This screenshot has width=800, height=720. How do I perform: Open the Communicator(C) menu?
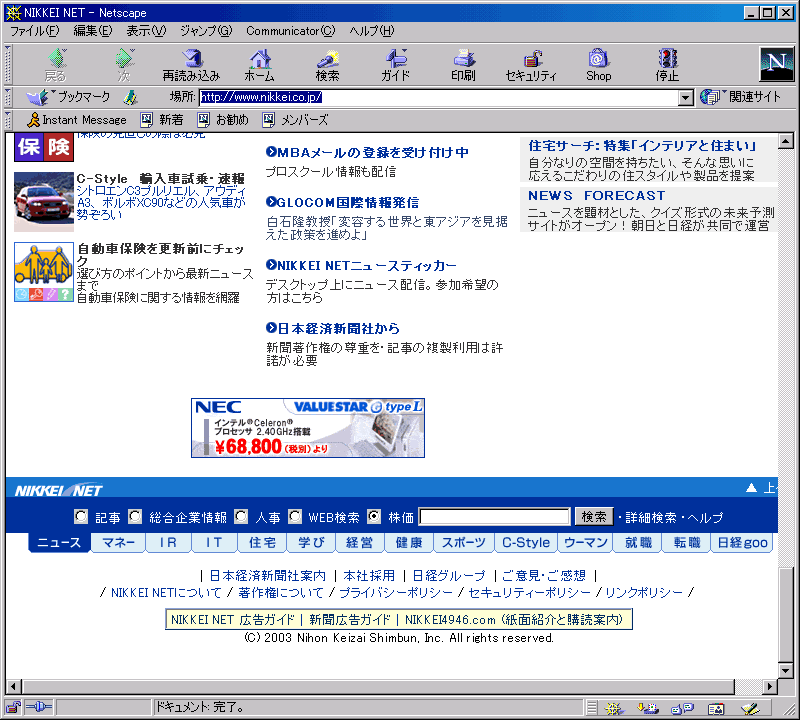tap(291, 31)
